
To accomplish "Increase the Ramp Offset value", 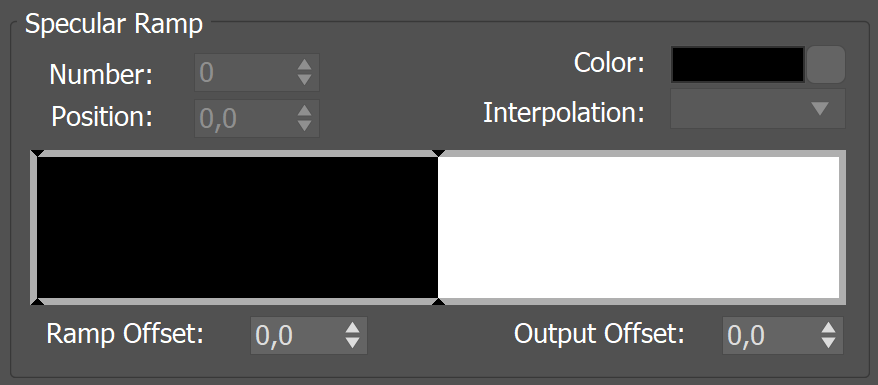I will [x=352, y=328].
